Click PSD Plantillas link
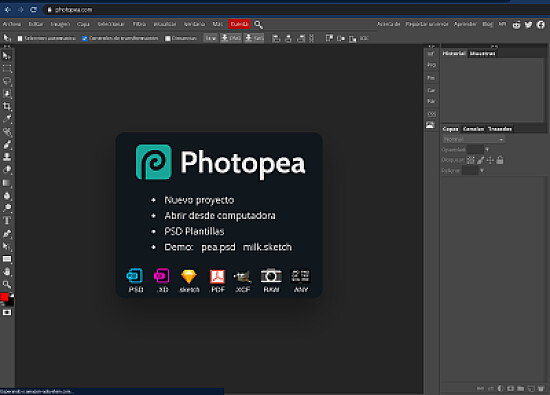This screenshot has height=395, width=550. pyautogui.click(x=194, y=231)
